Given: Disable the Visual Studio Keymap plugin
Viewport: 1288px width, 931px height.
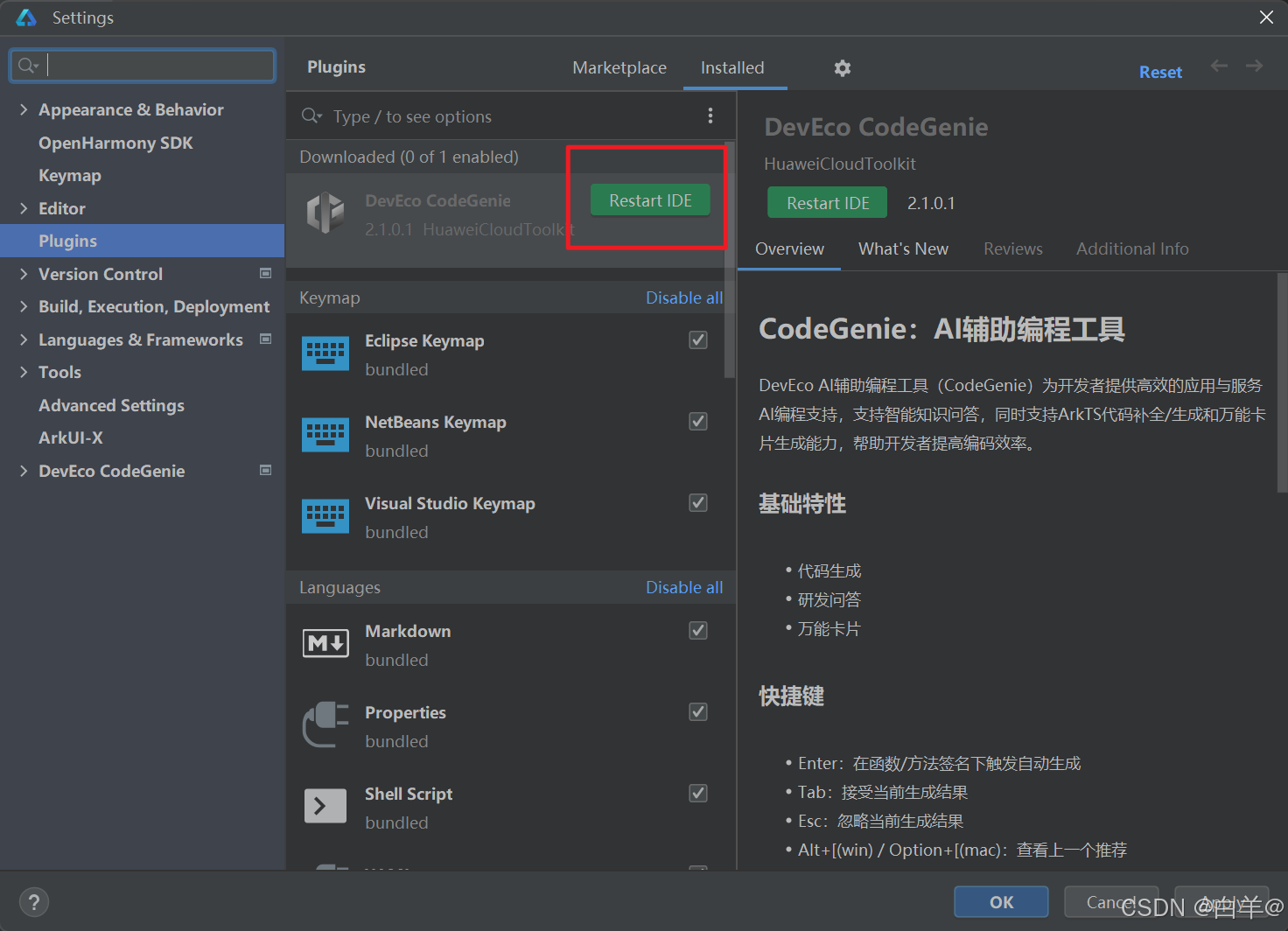Looking at the screenshot, I should pos(697,502).
